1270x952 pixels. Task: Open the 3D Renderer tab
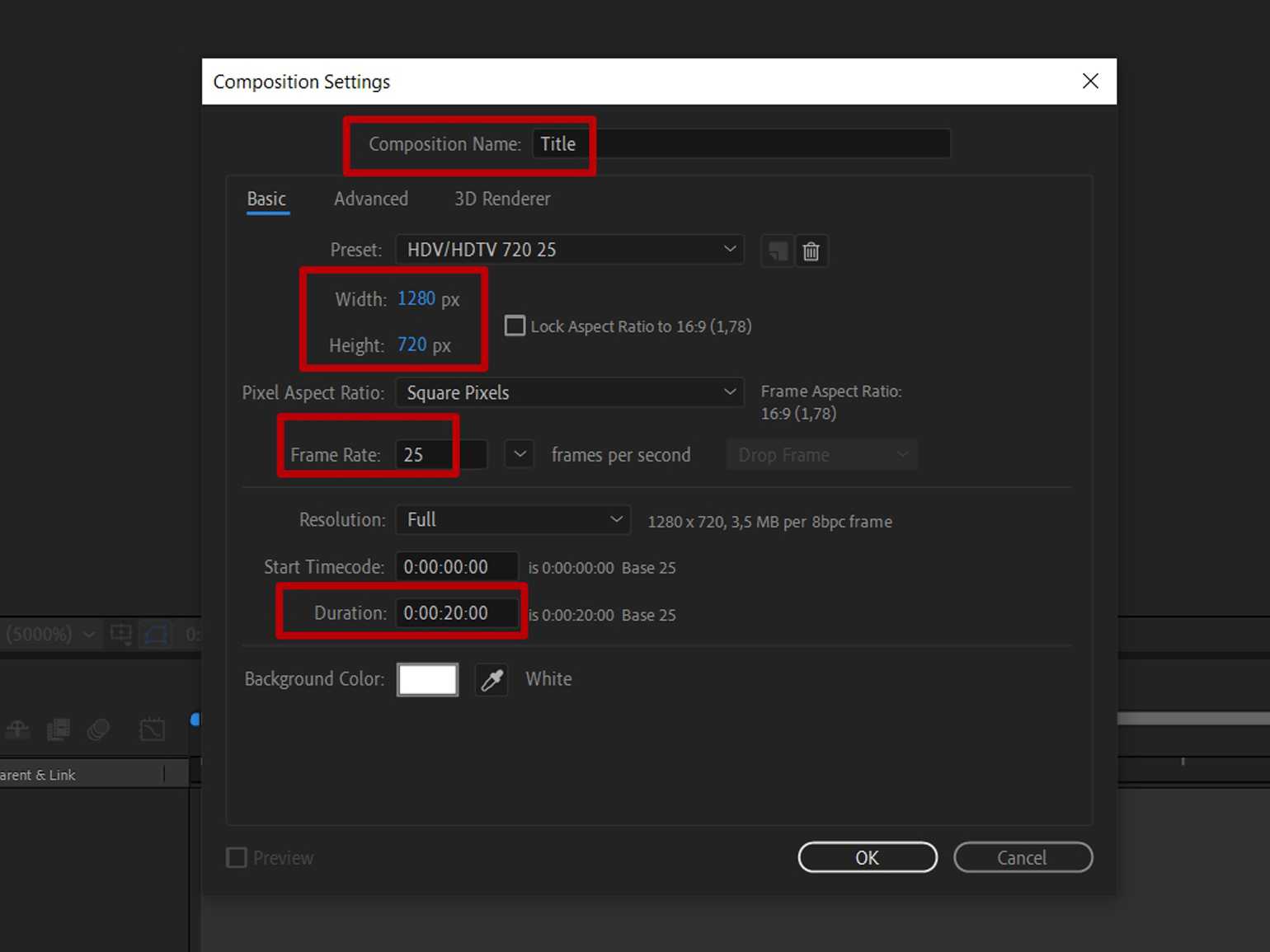point(501,199)
